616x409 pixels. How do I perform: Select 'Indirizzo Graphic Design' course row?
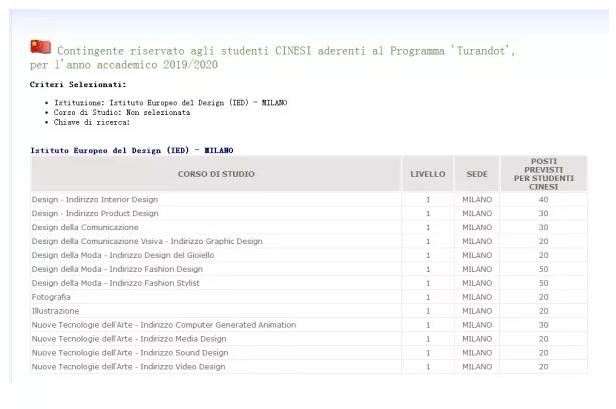point(309,241)
